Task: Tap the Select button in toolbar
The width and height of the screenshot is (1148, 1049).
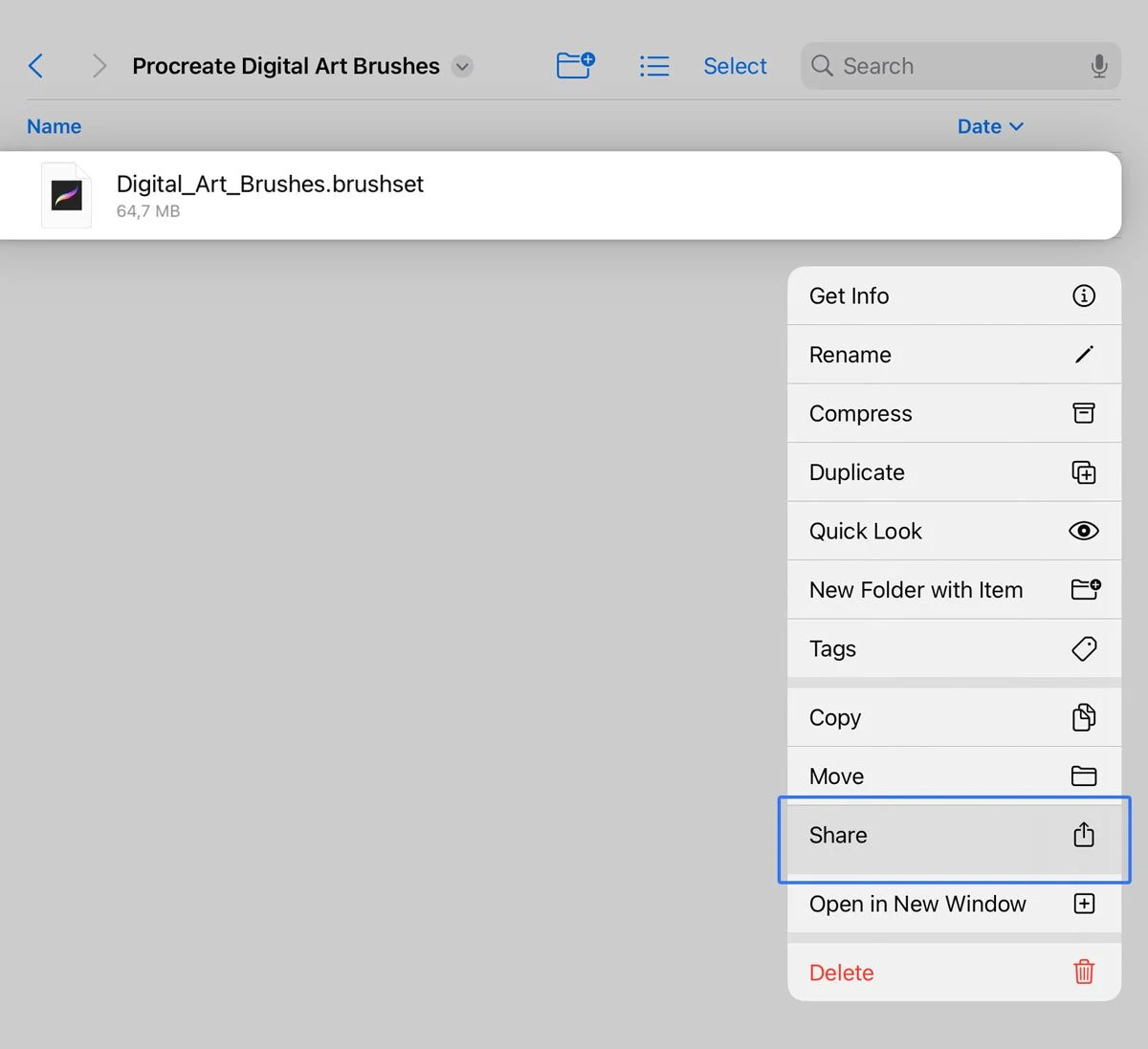Action: [735, 66]
